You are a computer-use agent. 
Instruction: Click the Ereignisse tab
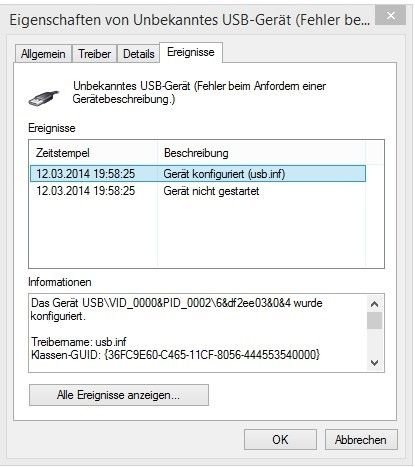point(191,52)
